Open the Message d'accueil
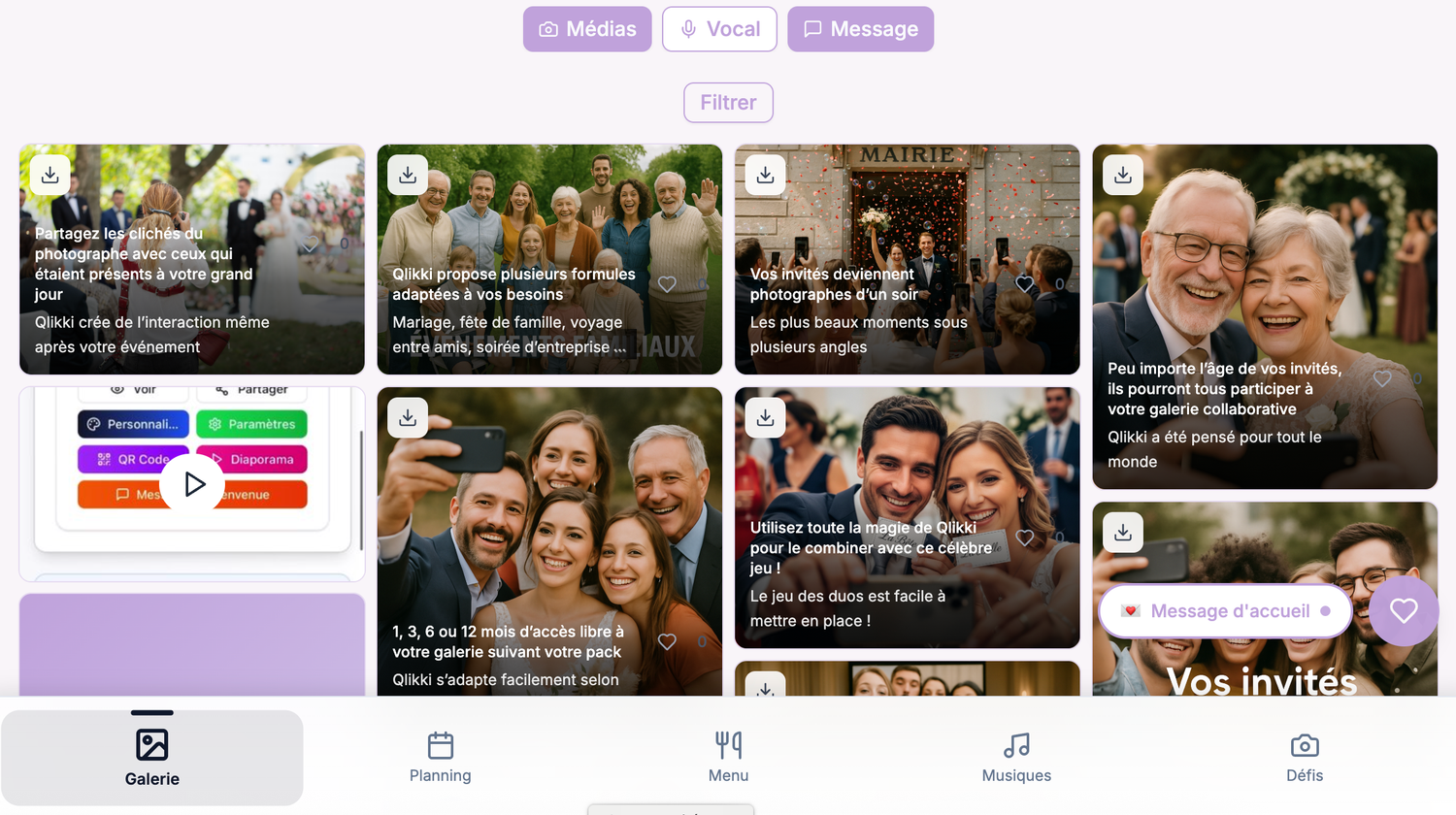Image resolution: width=1456 pixels, height=815 pixels. 1226,611
